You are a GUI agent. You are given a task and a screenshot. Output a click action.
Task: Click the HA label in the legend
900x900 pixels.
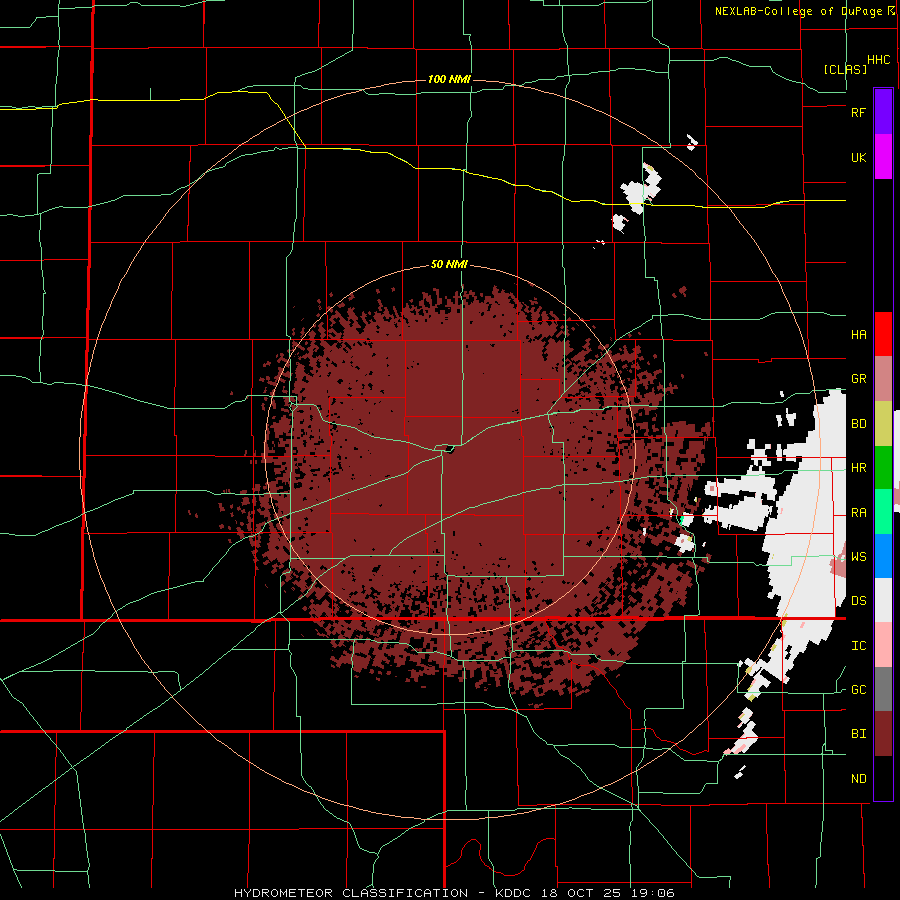pos(858,334)
